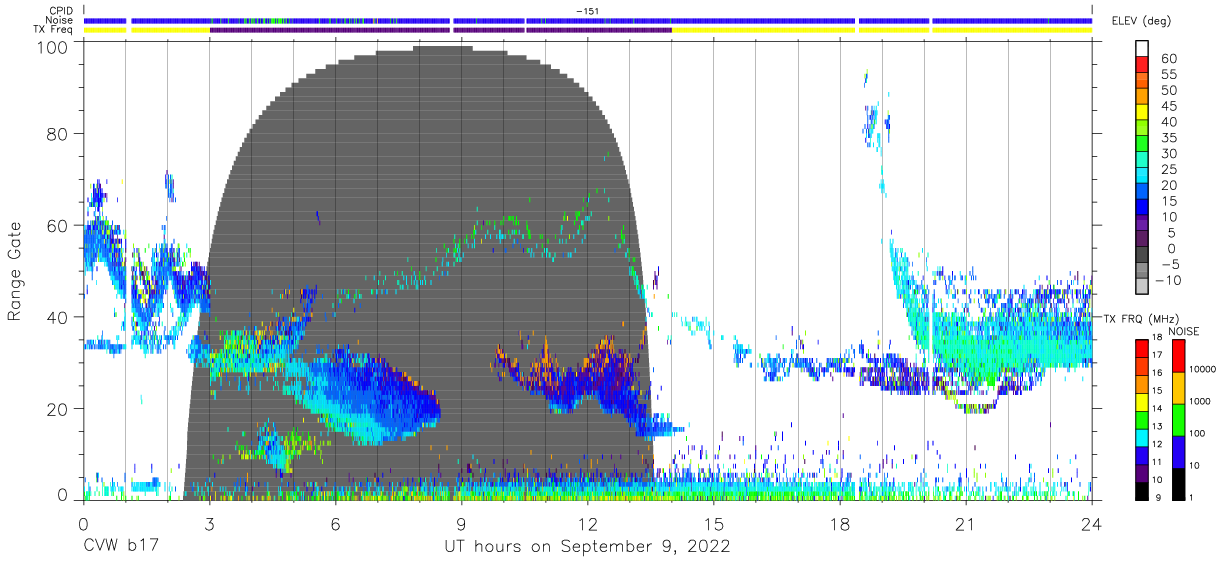Image resolution: width=1228 pixels, height=567 pixels.
Task: Click the y-axis tick label '20'
Action: point(57,409)
